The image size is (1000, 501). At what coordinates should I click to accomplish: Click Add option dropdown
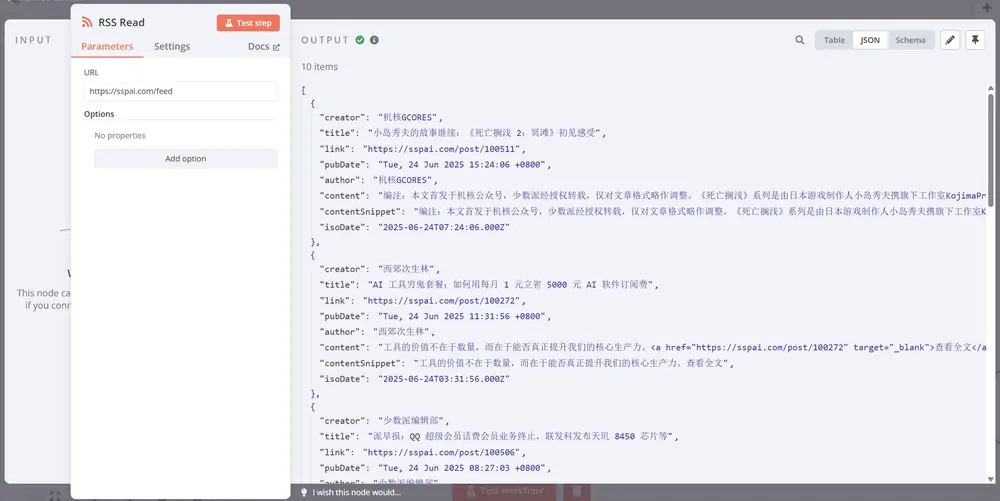186,159
